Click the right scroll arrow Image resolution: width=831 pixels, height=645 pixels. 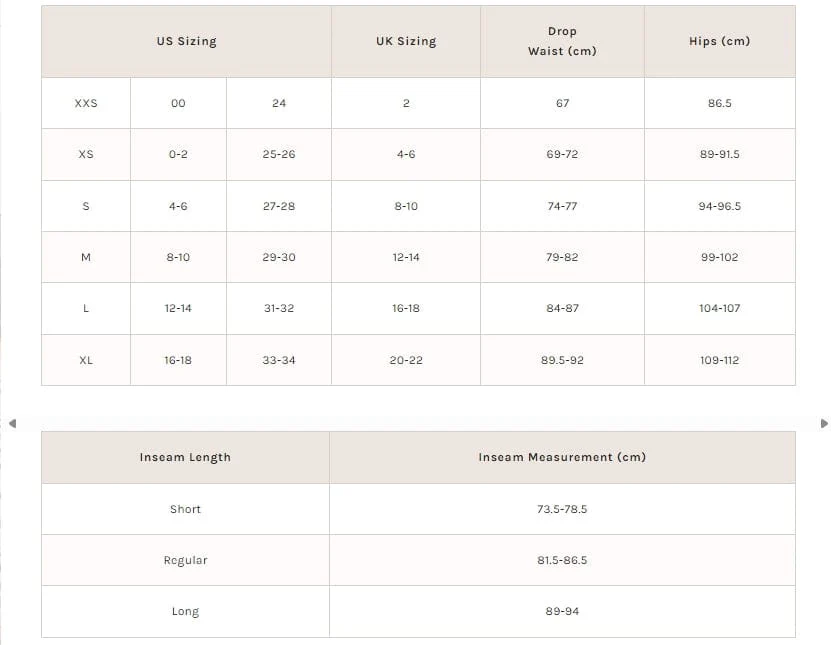click(x=824, y=423)
